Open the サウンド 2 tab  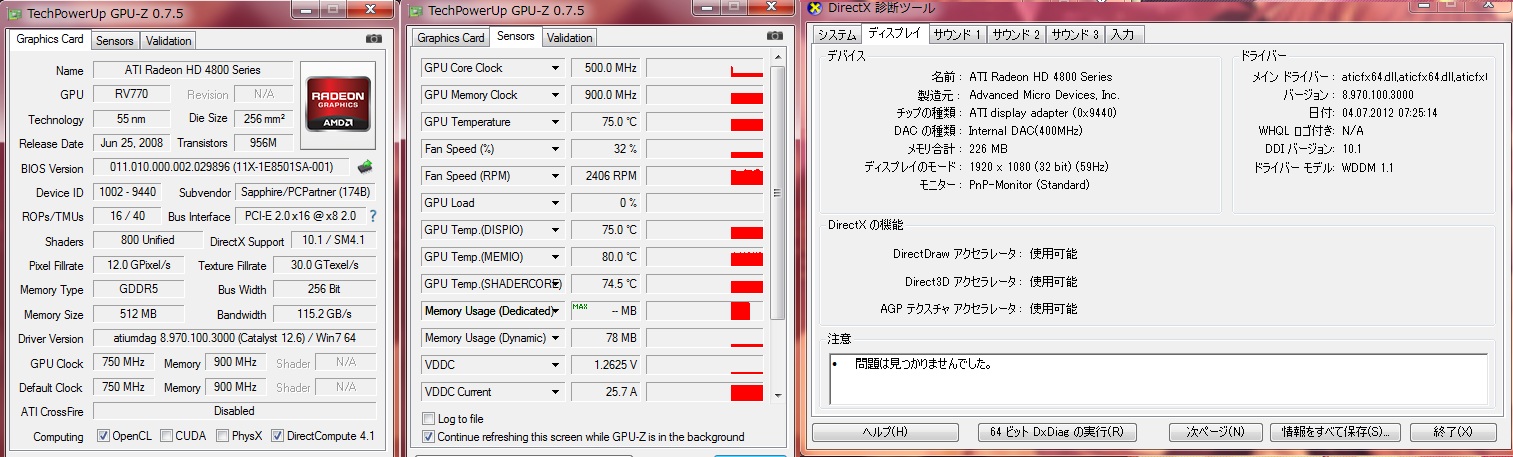pyautogui.click(x=1016, y=34)
